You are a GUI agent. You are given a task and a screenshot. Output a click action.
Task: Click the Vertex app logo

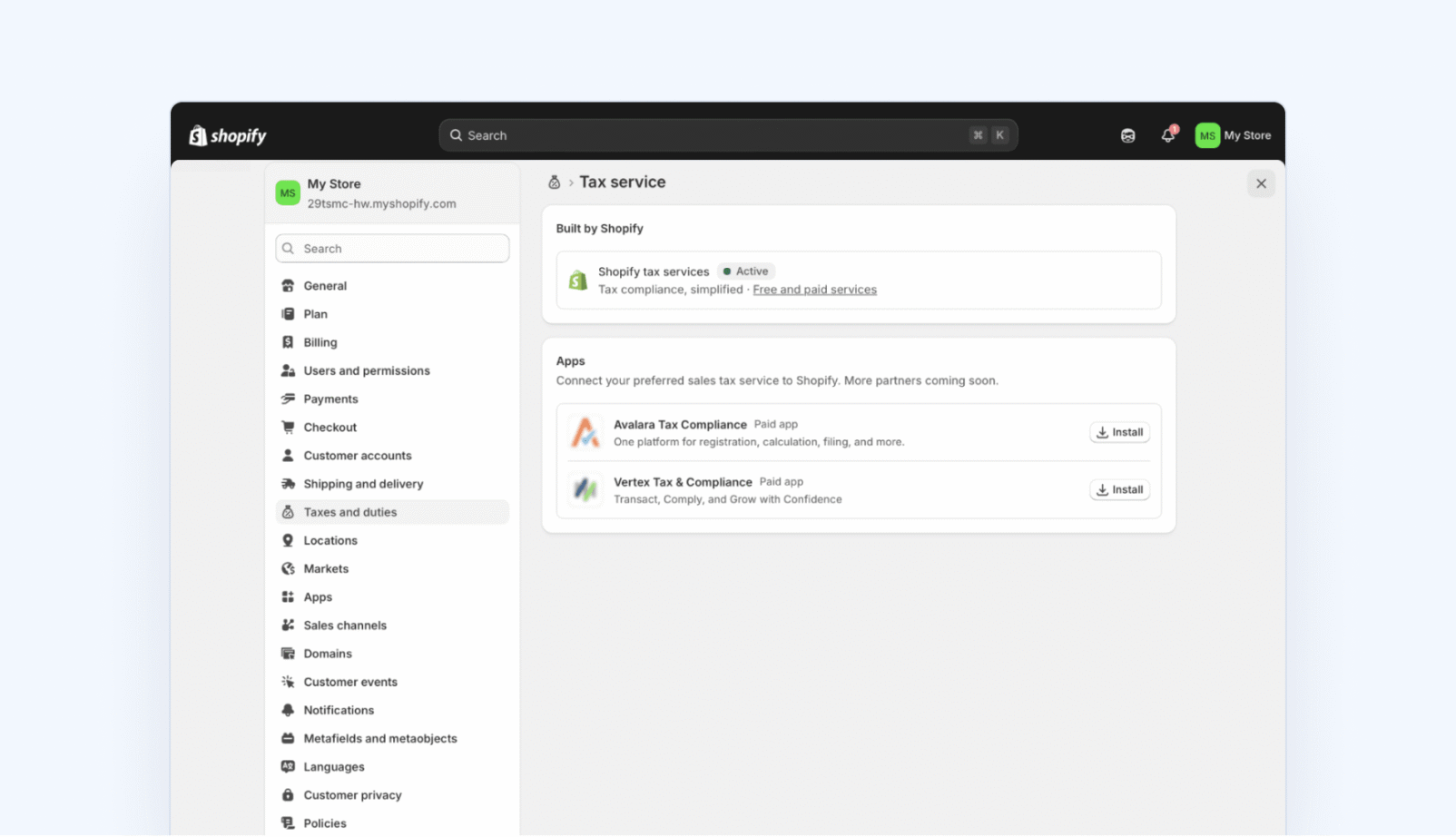coord(585,490)
